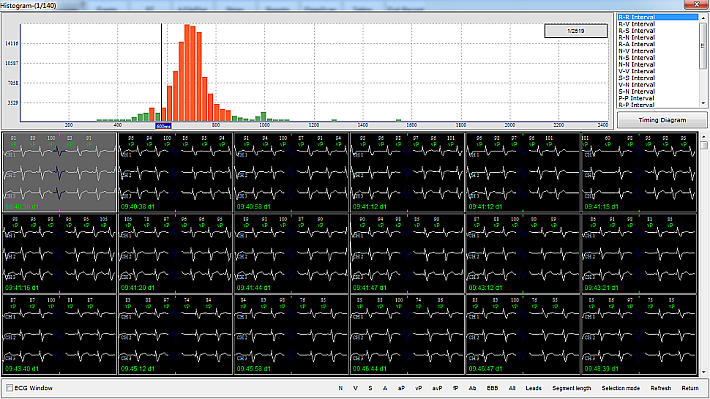Select ECG strip at 09:43:21 d1
This screenshot has width=710, height=399.
pyautogui.click(x=639, y=254)
